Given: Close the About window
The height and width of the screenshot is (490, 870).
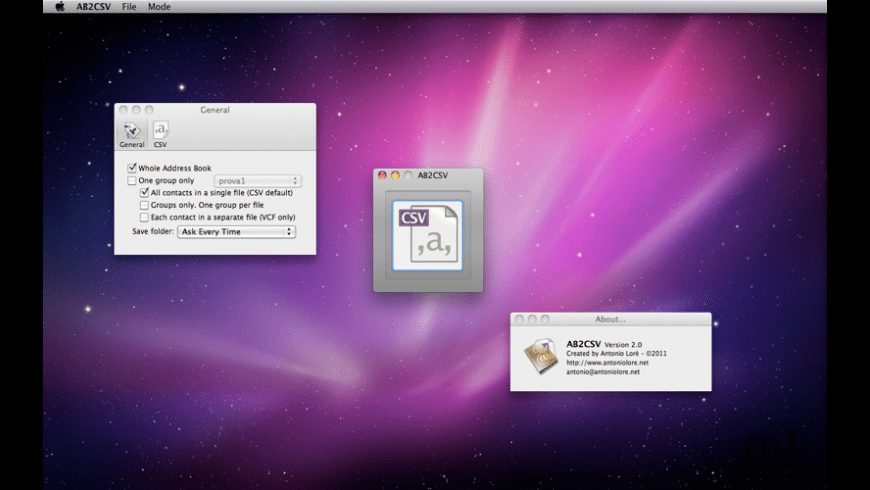Looking at the screenshot, I should pyautogui.click(x=519, y=319).
